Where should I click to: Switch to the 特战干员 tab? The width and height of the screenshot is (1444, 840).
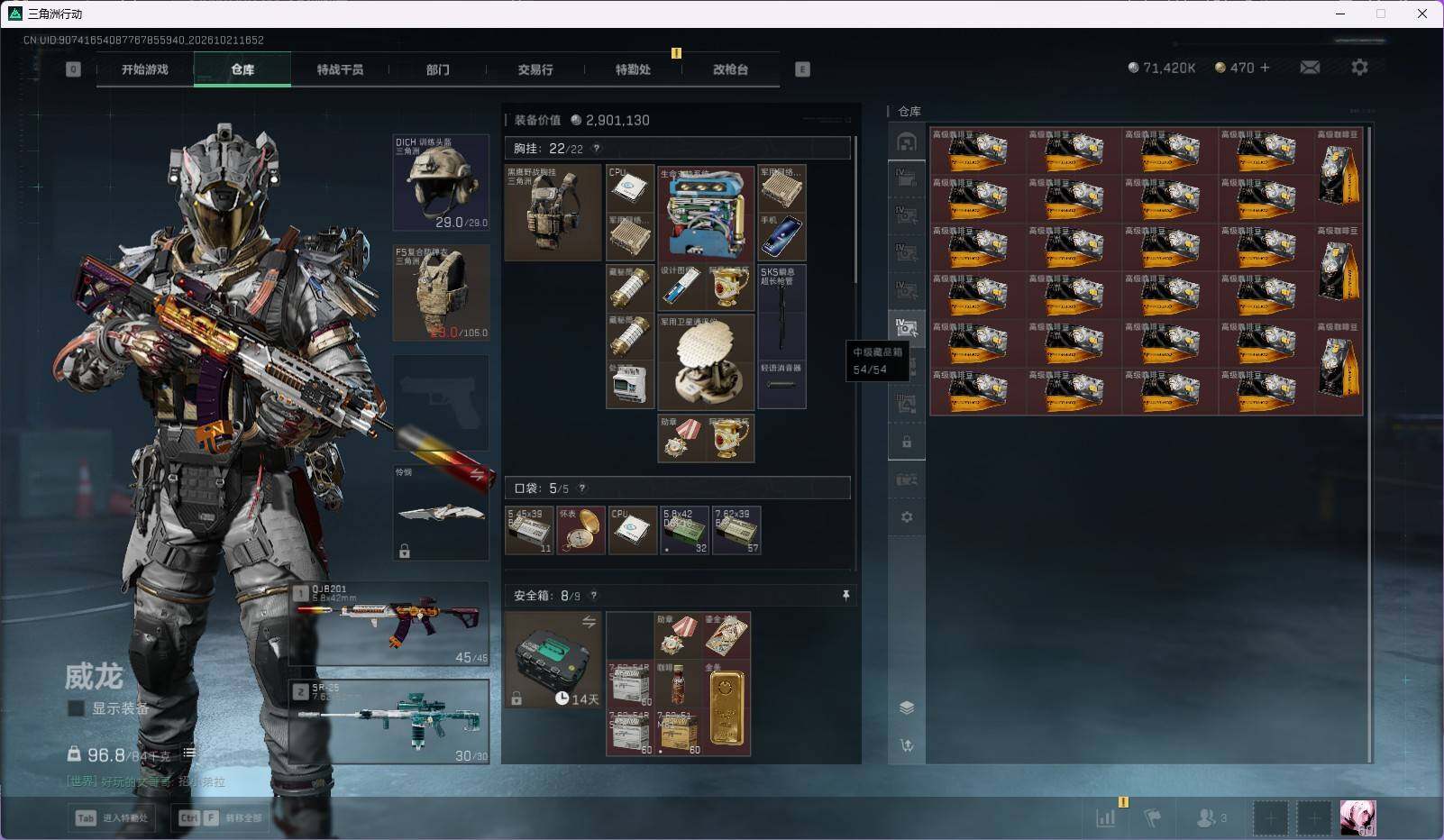click(340, 69)
